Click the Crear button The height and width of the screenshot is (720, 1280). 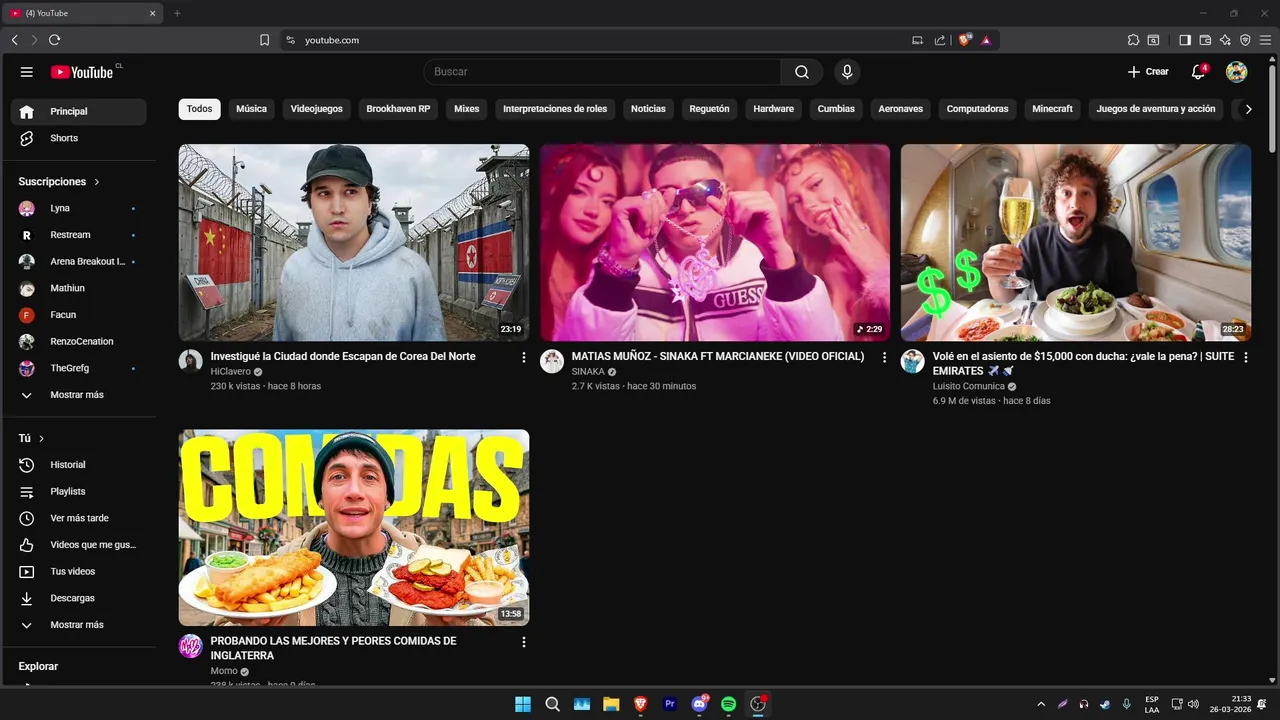(x=1148, y=72)
